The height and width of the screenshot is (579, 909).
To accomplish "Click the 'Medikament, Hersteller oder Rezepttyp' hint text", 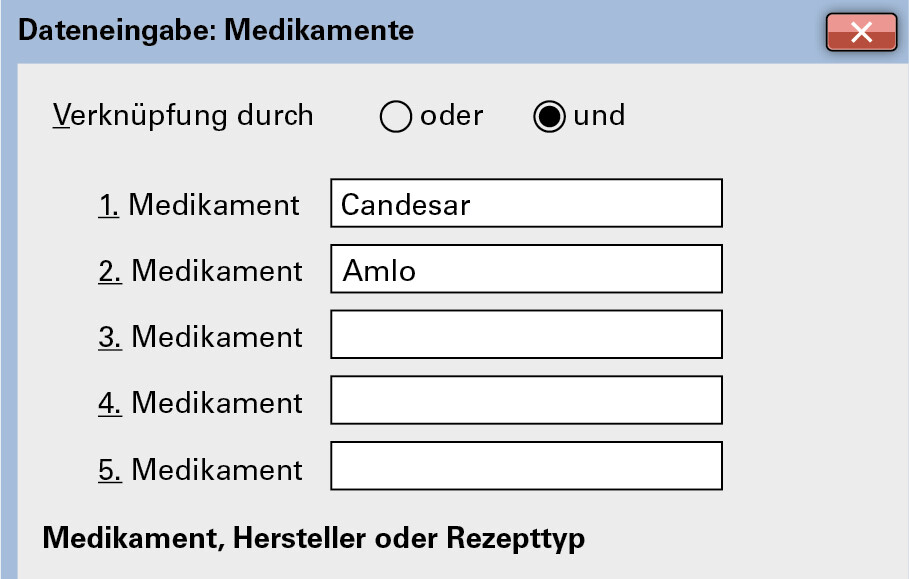I will click(x=313, y=539).
